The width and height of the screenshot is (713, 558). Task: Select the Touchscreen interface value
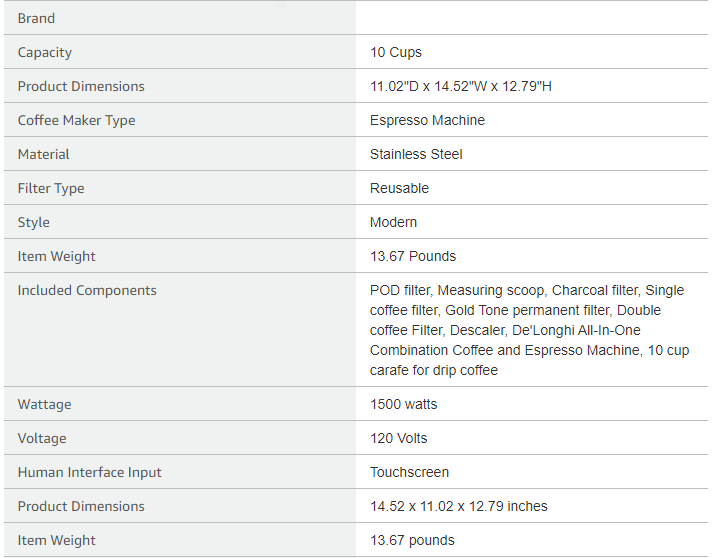click(x=409, y=473)
